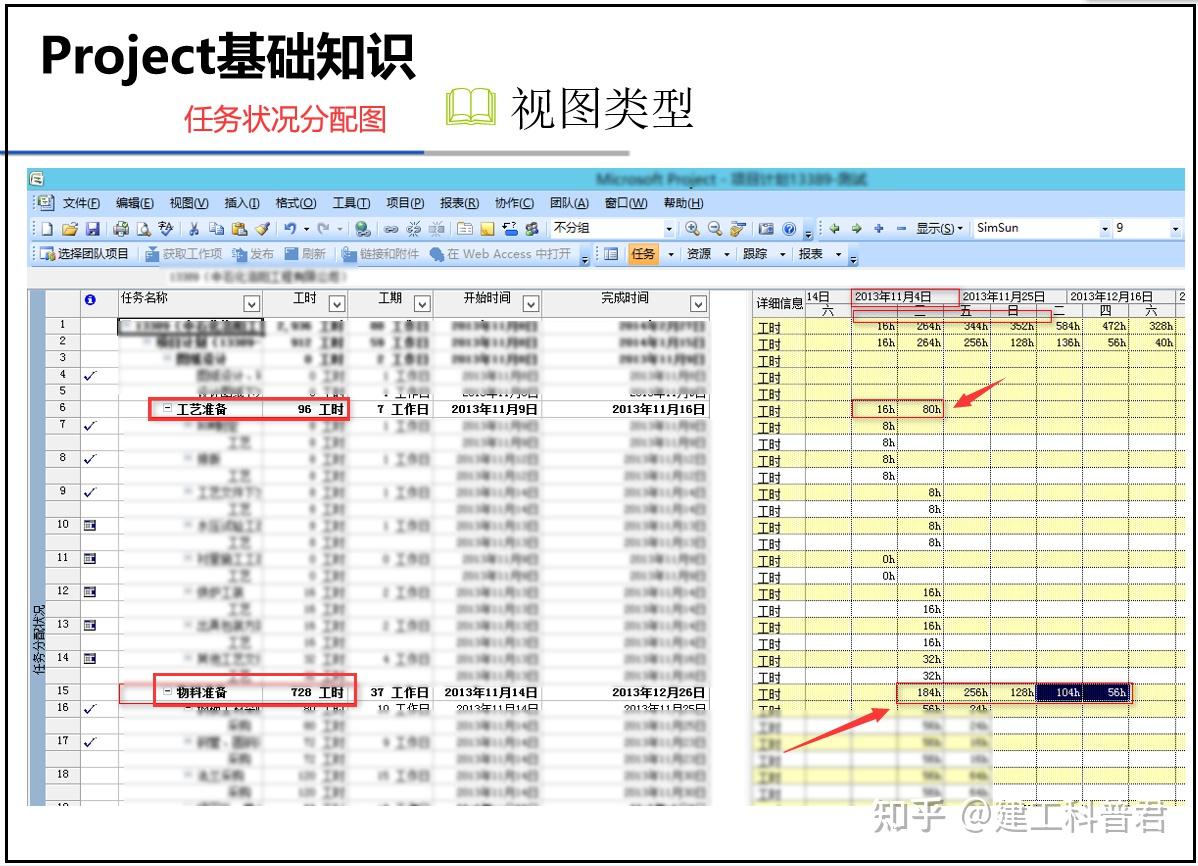Click the 选择团队项目 button
This screenshot has height=866, width=1198.
tap(85, 254)
